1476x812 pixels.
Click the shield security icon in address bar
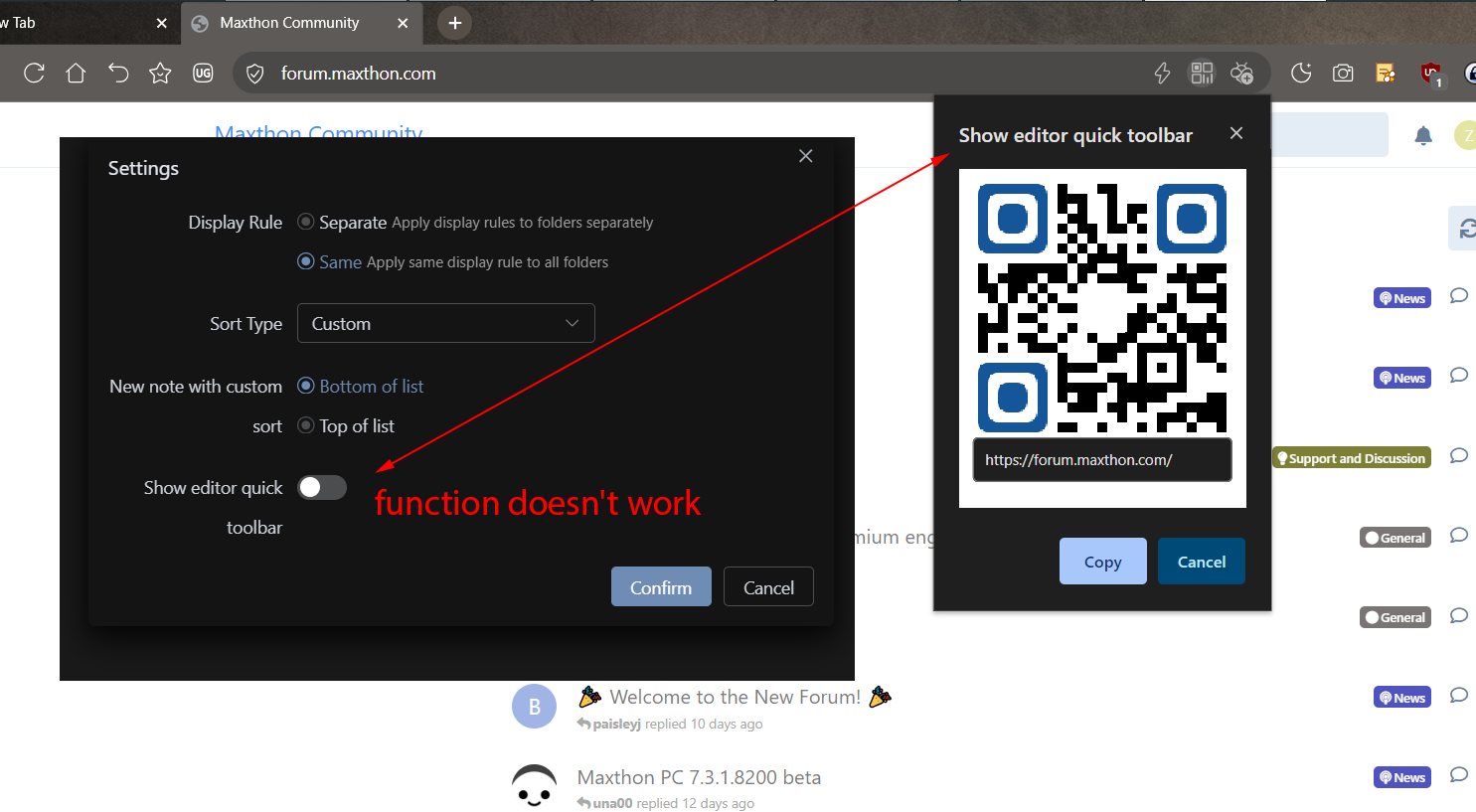pos(255,74)
